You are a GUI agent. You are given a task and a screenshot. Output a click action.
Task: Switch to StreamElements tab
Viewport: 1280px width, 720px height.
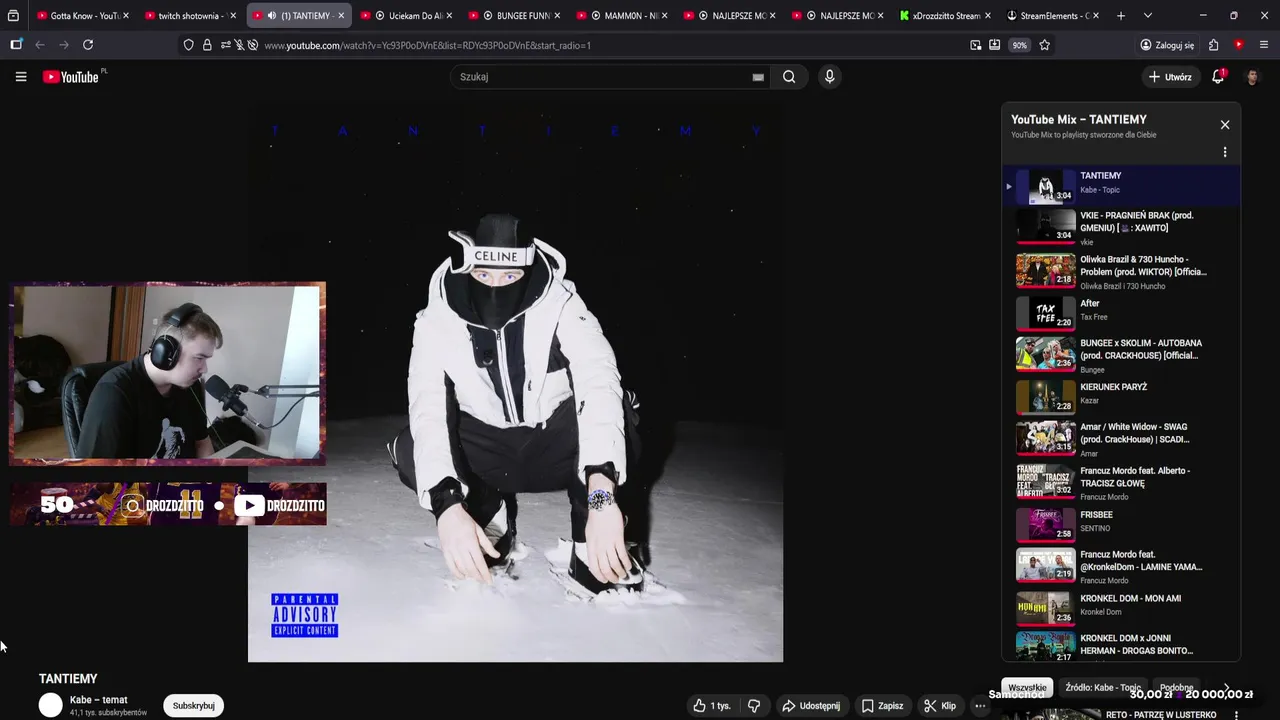point(1053,16)
